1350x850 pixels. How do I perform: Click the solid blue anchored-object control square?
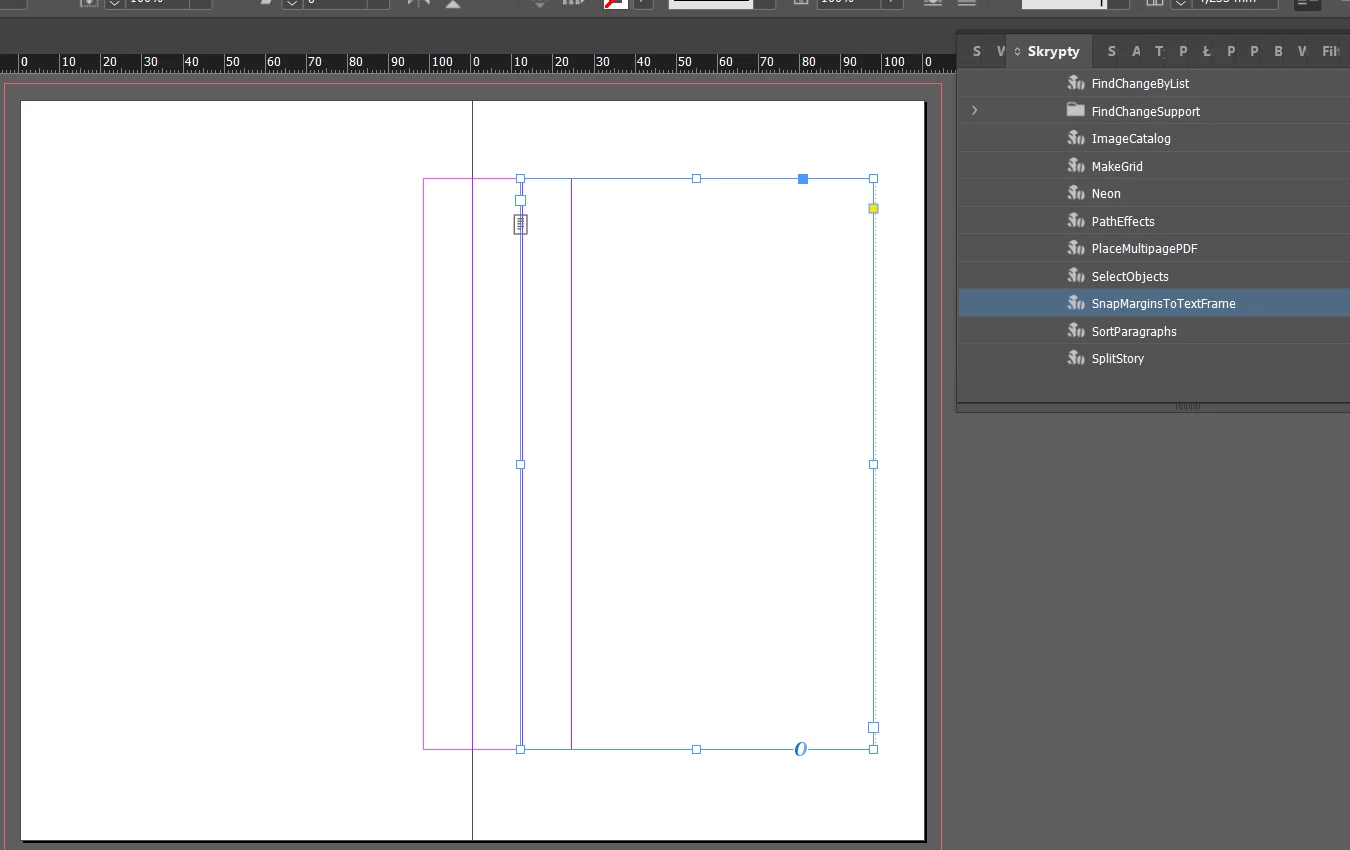802,179
